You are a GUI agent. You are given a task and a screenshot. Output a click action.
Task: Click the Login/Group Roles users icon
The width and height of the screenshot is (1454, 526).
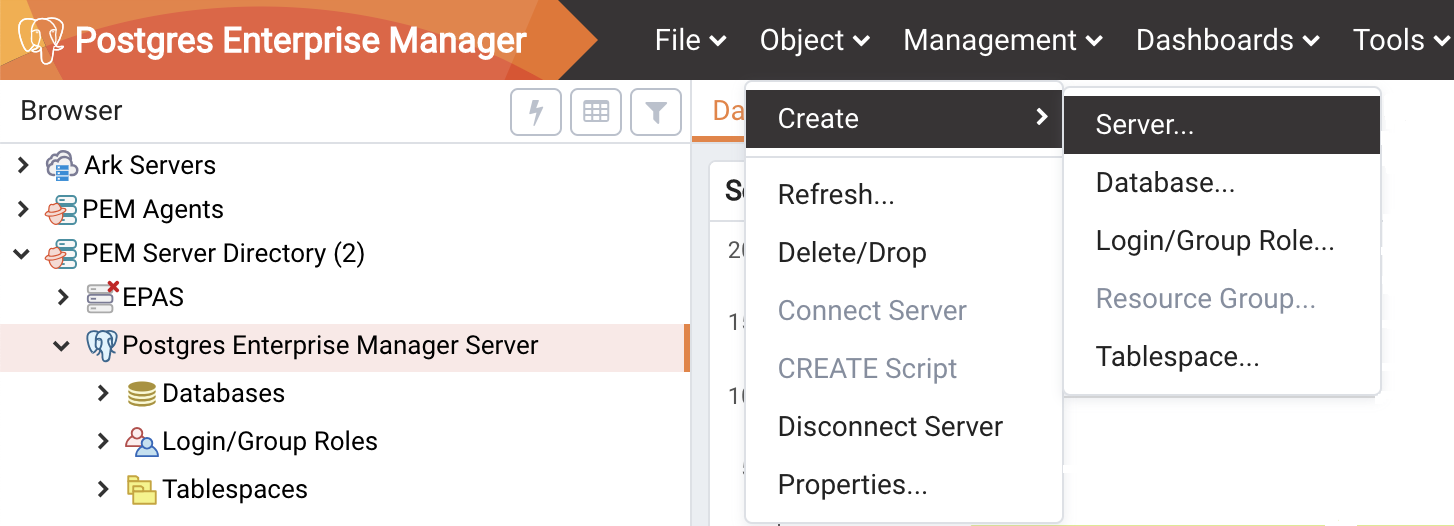tap(142, 441)
